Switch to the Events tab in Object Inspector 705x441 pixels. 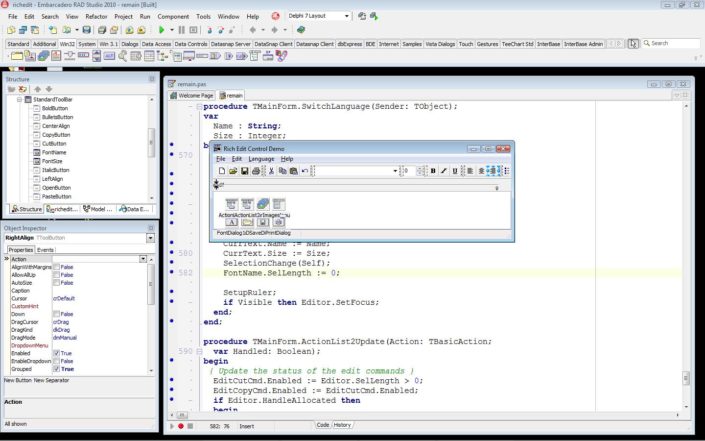coord(46,249)
